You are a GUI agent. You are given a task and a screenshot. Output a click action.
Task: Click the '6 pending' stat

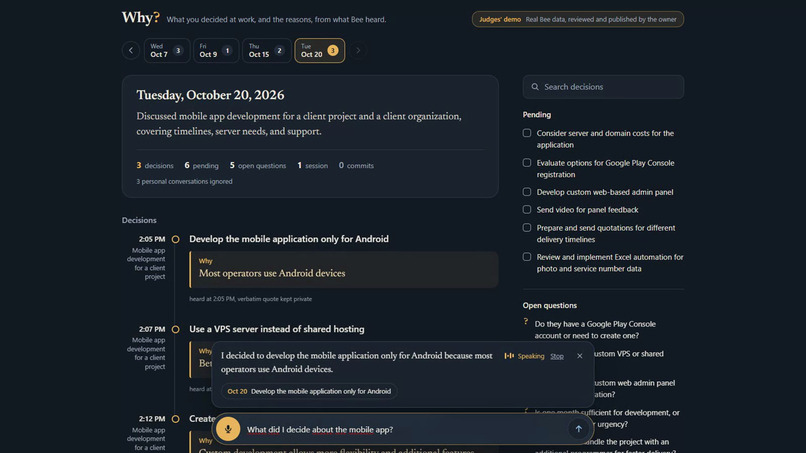(x=202, y=166)
